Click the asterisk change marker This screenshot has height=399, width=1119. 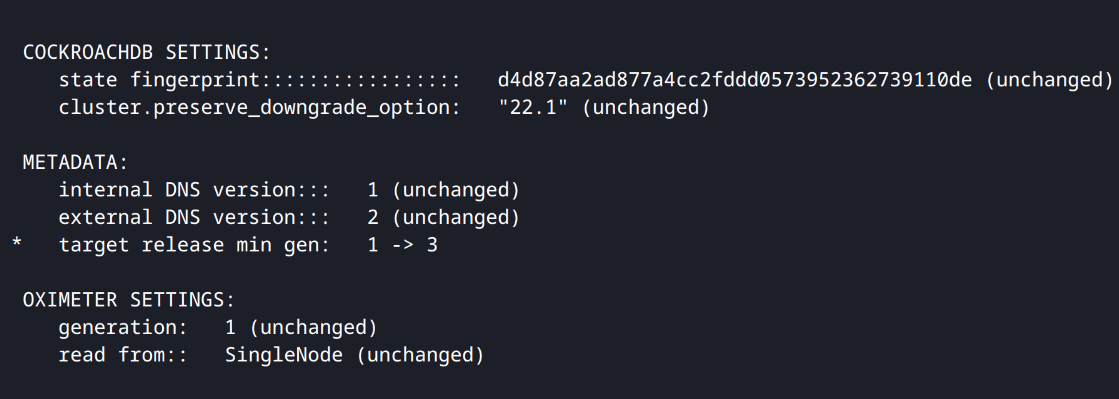click(x=17, y=245)
